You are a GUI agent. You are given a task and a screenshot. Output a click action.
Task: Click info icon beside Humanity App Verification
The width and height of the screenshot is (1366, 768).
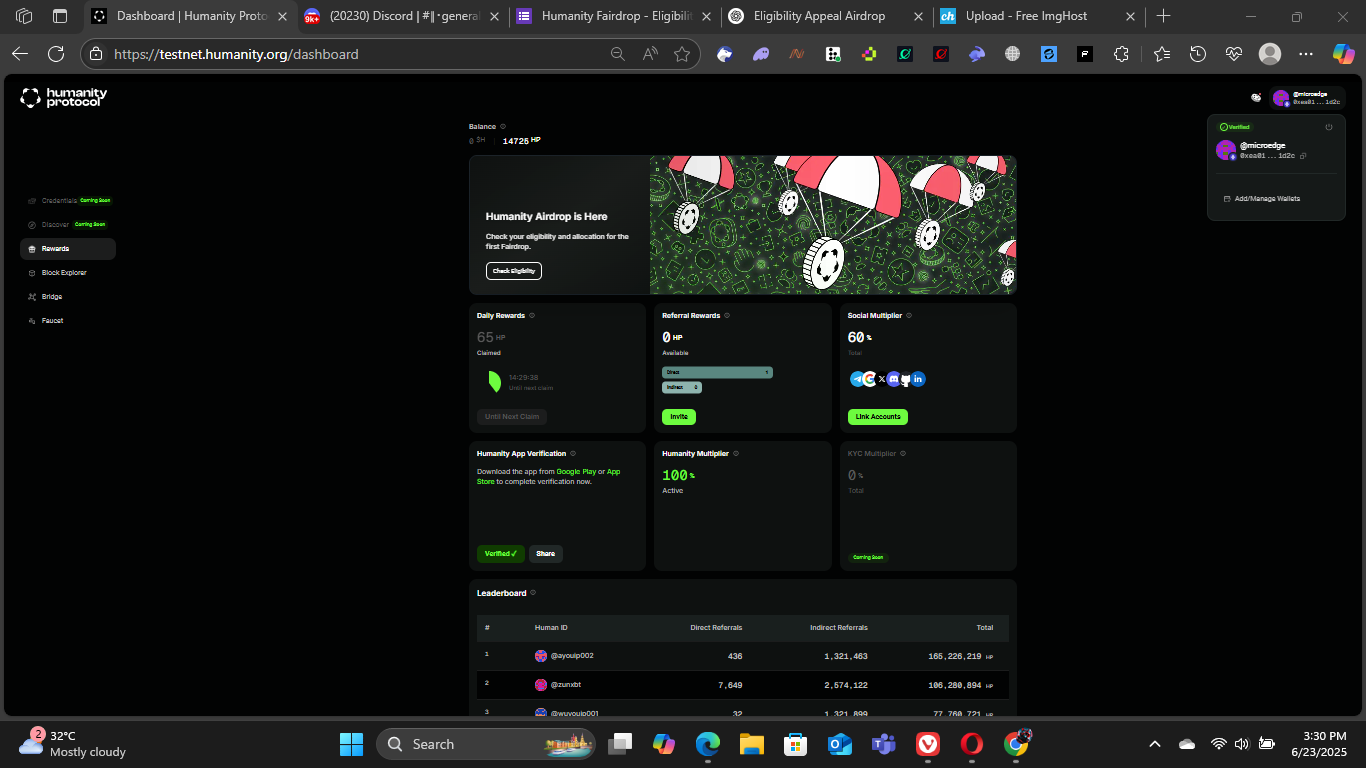(573, 454)
